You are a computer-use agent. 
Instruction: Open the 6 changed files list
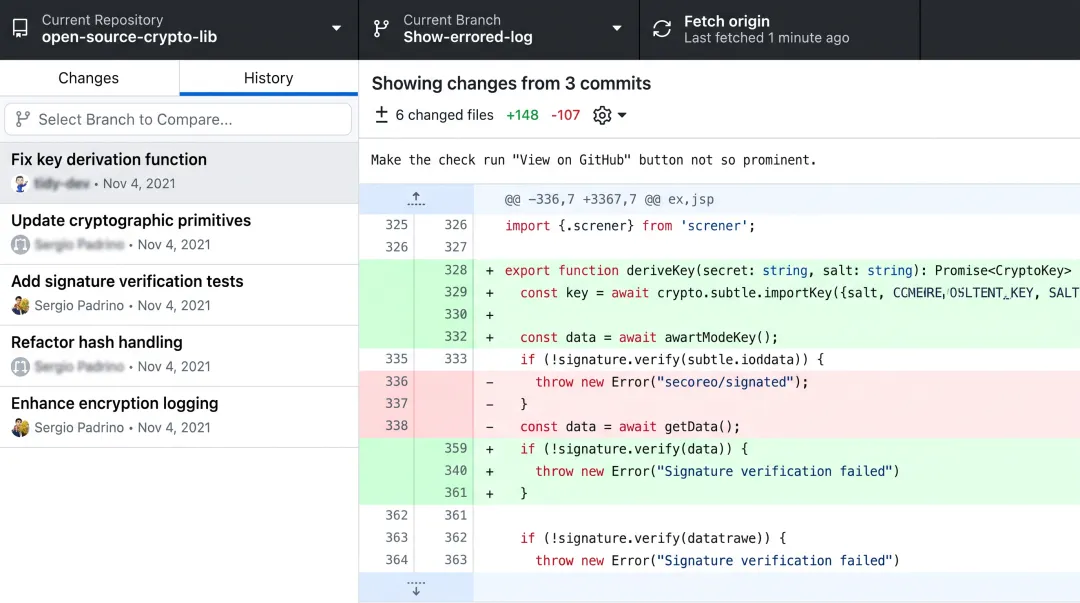444,115
